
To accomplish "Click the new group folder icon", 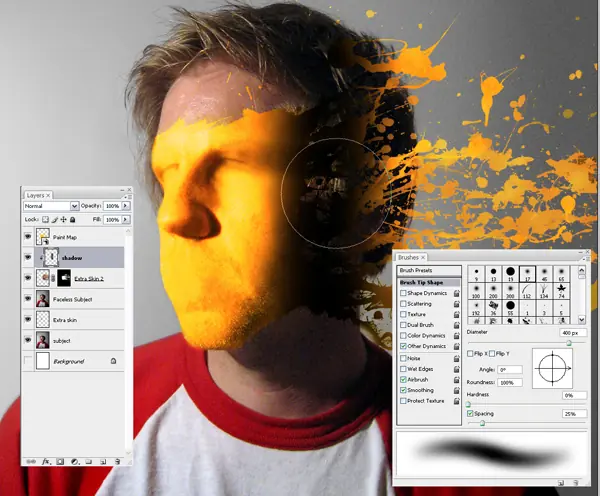I will coord(88,462).
